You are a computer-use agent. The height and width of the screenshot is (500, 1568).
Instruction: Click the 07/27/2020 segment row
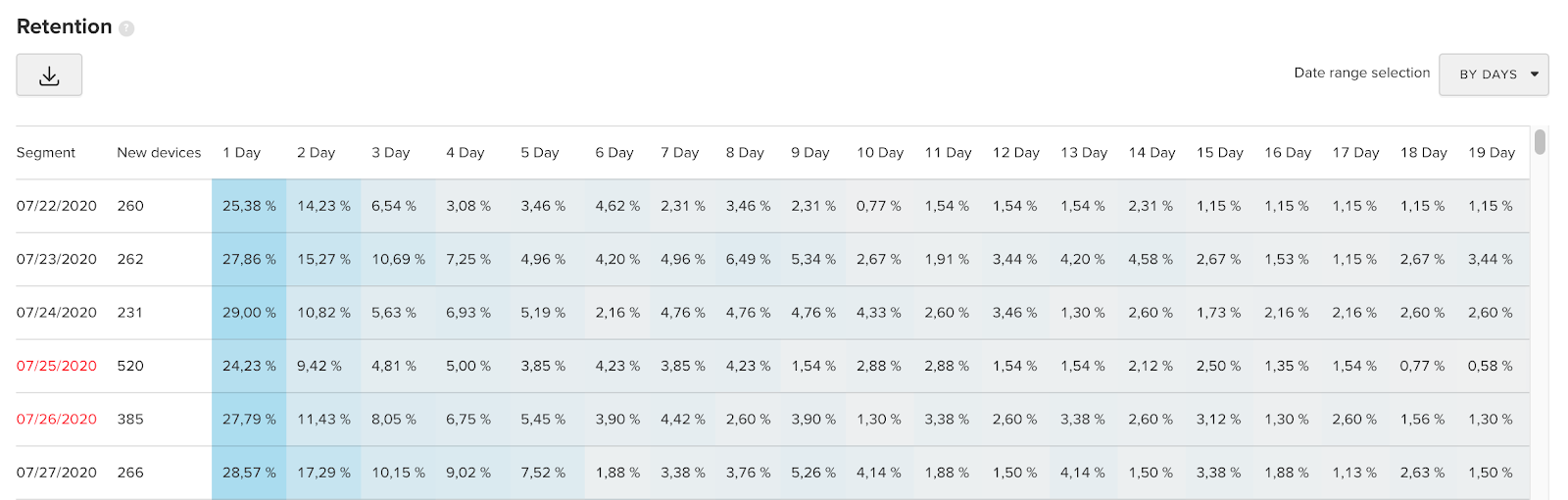click(57, 473)
